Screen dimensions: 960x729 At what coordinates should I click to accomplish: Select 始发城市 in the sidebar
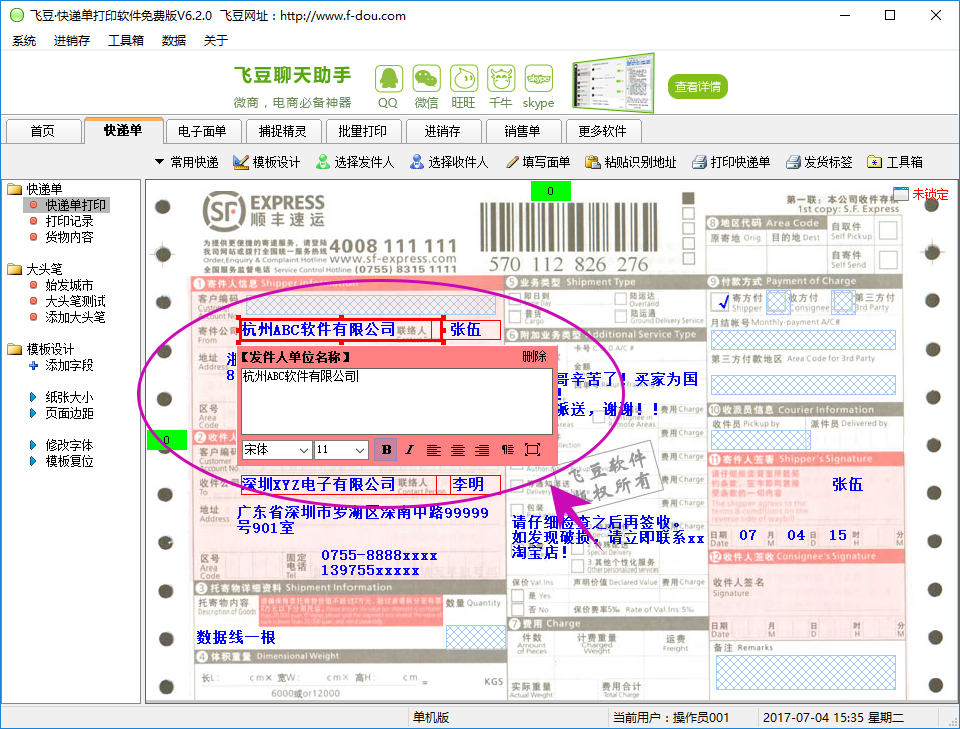(x=69, y=285)
